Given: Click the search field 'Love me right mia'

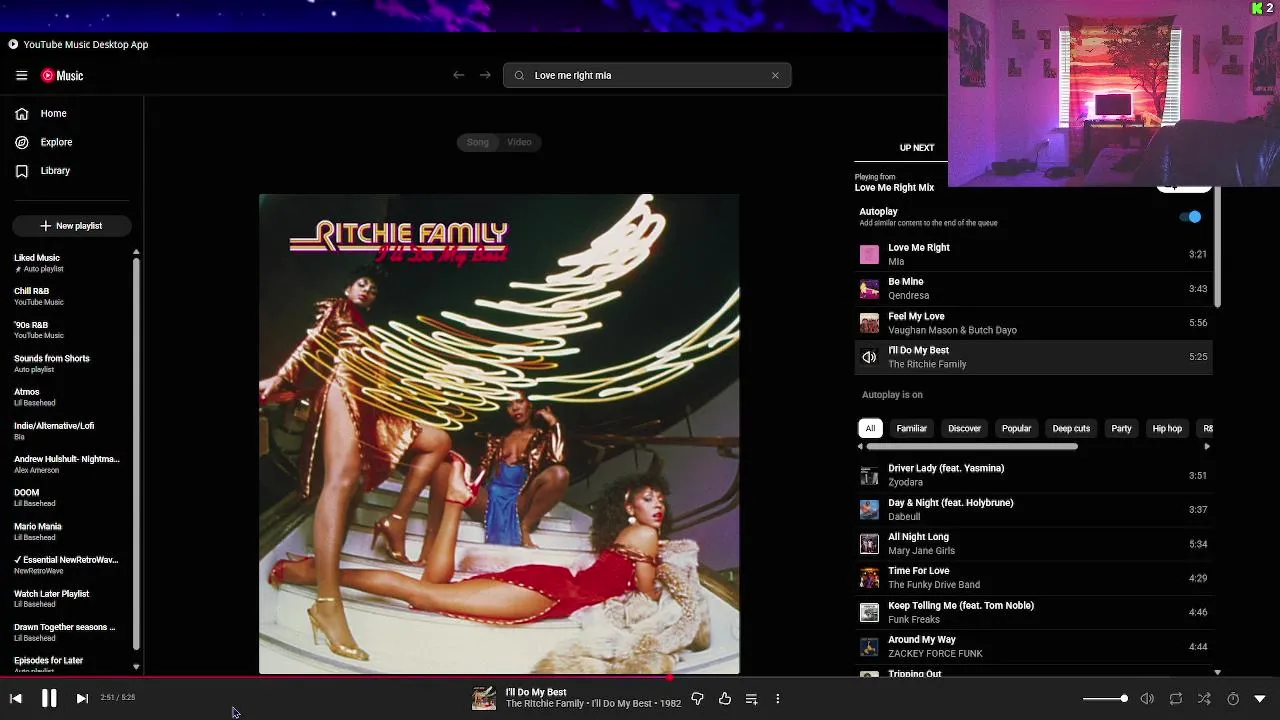Looking at the screenshot, I should tap(647, 75).
